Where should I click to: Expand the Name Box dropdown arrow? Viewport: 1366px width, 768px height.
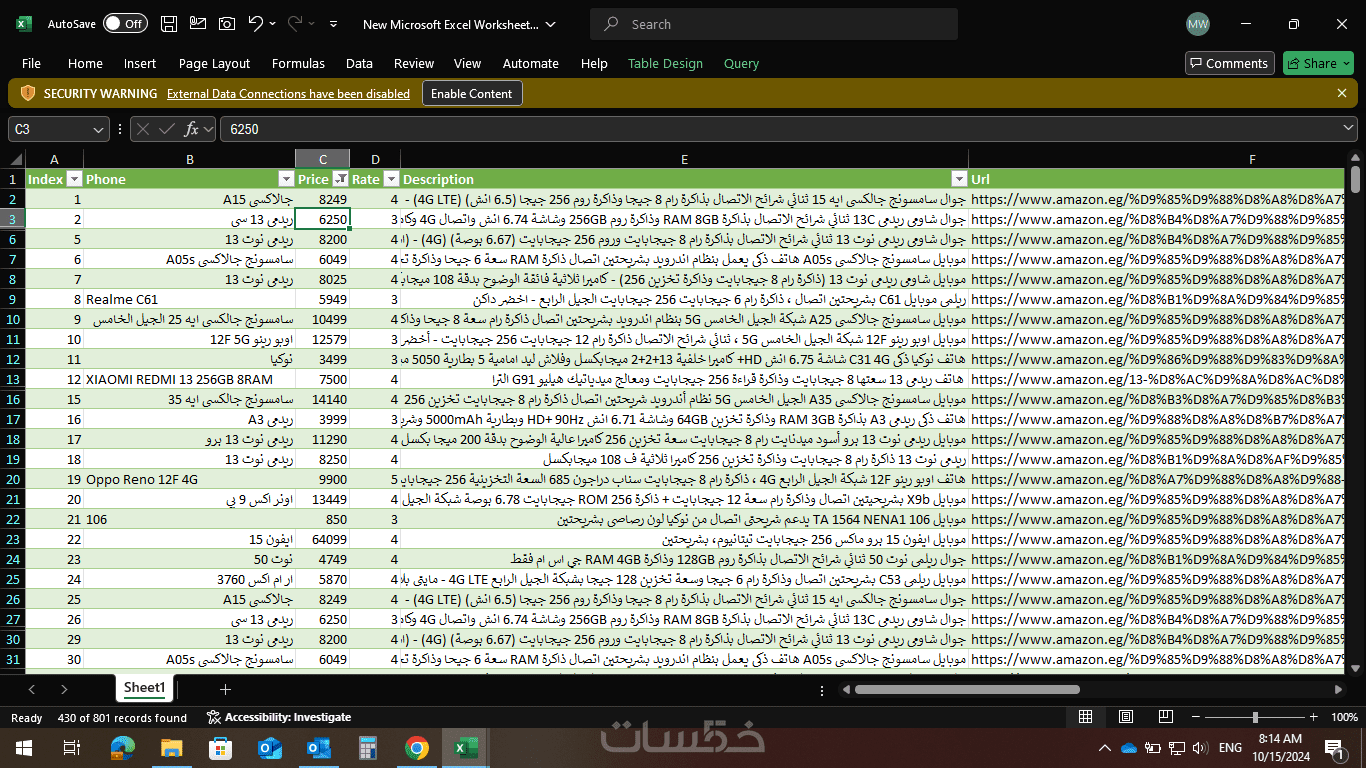click(98, 129)
